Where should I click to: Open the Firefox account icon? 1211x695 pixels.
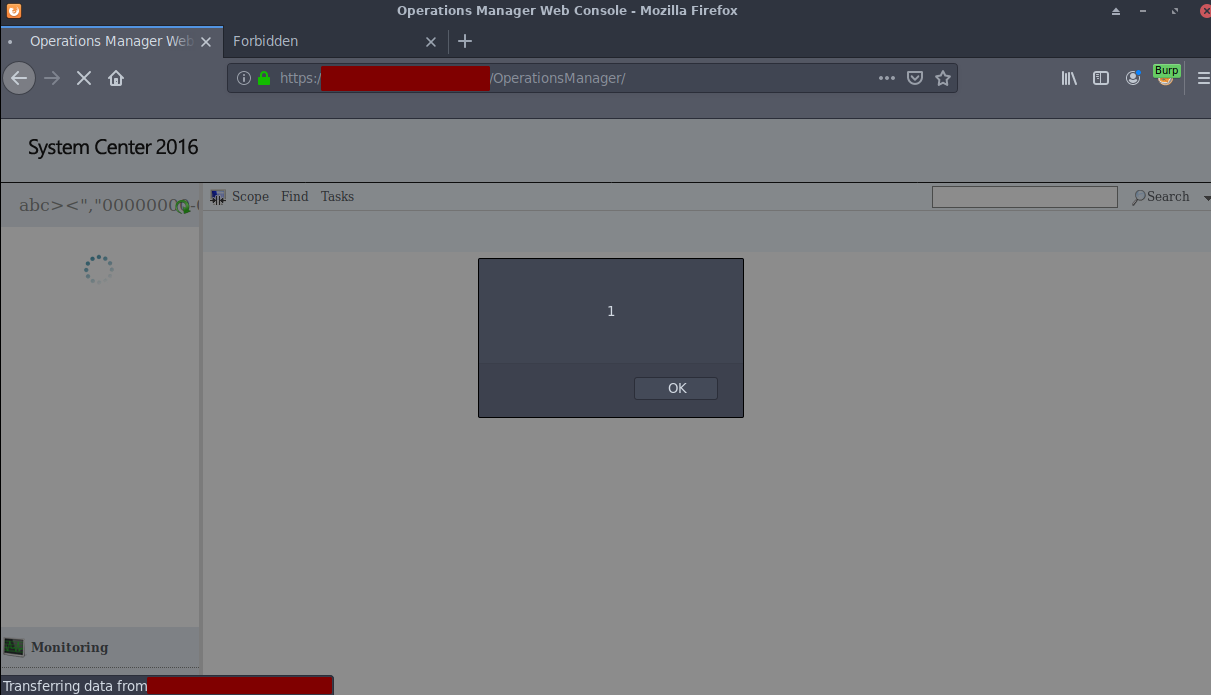point(1133,78)
